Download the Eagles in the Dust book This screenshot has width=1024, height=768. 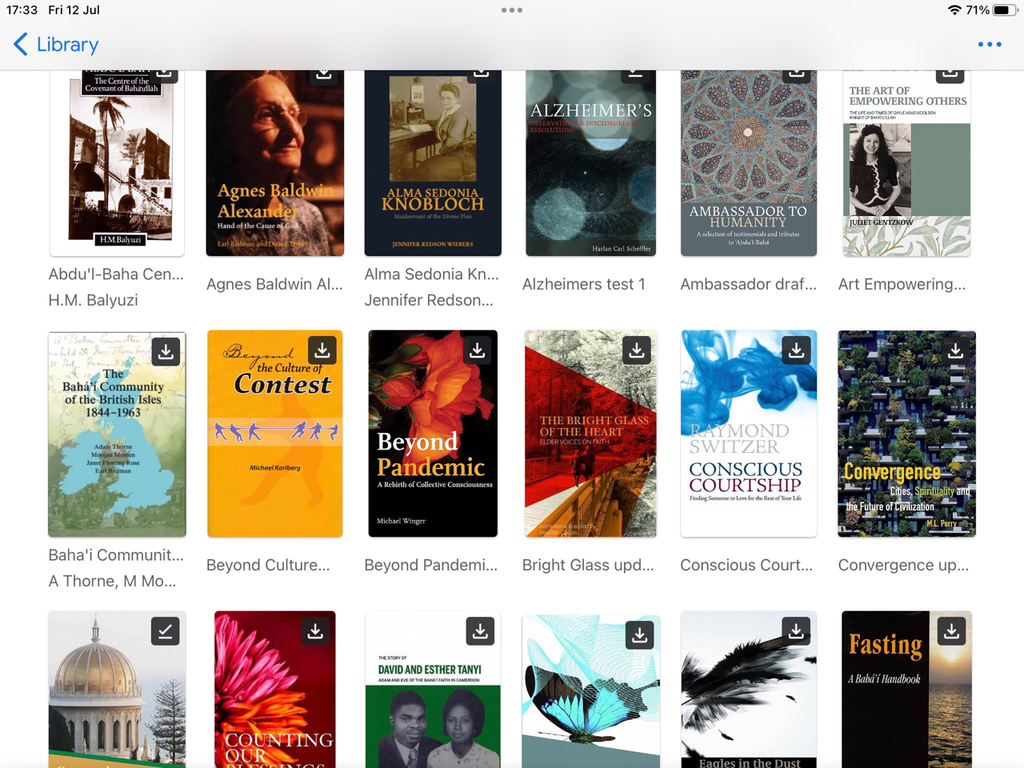tap(796, 632)
